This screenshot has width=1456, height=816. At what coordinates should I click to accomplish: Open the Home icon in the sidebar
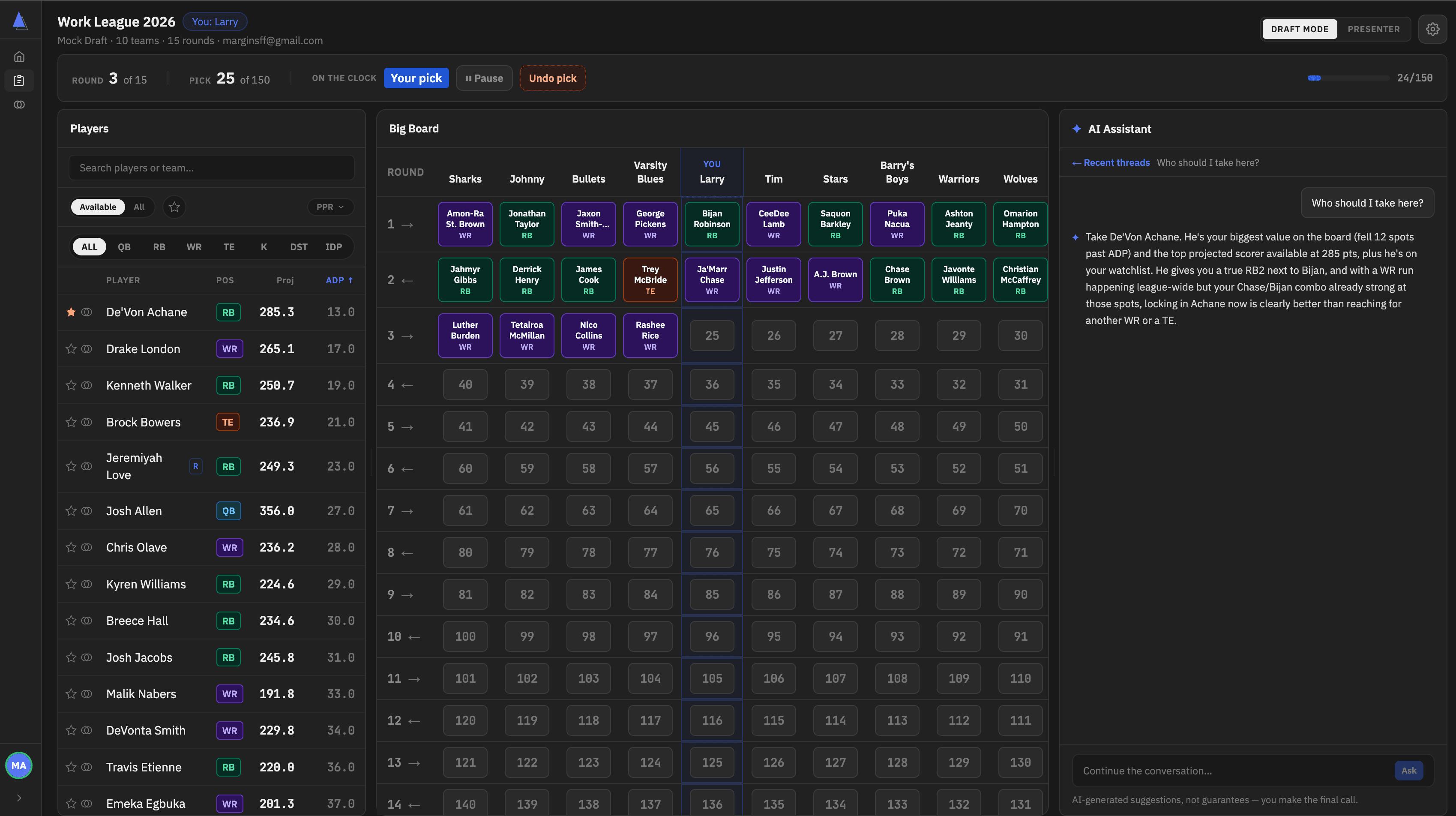pyautogui.click(x=19, y=57)
